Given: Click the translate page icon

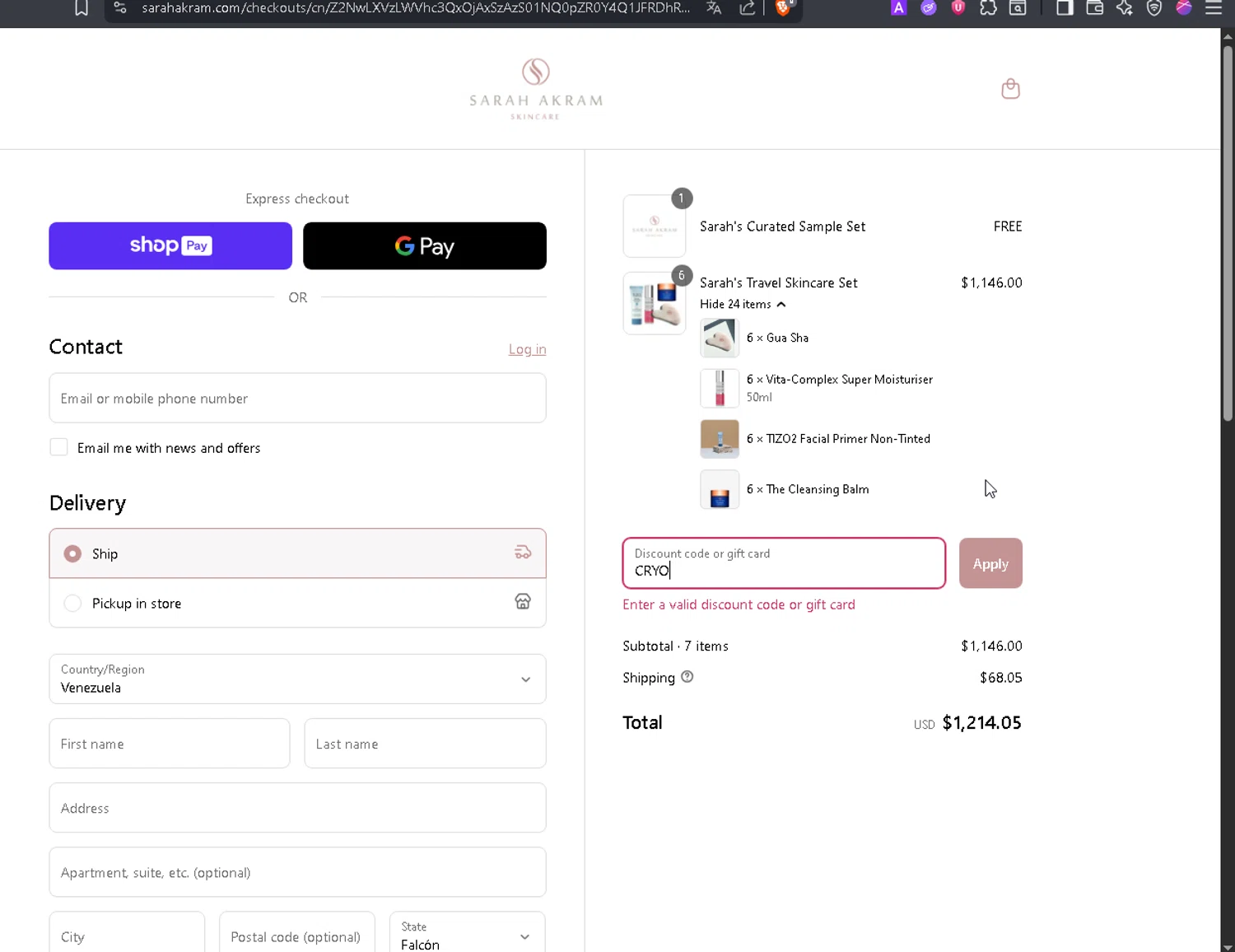Looking at the screenshot, I should (x=714, y=8).
